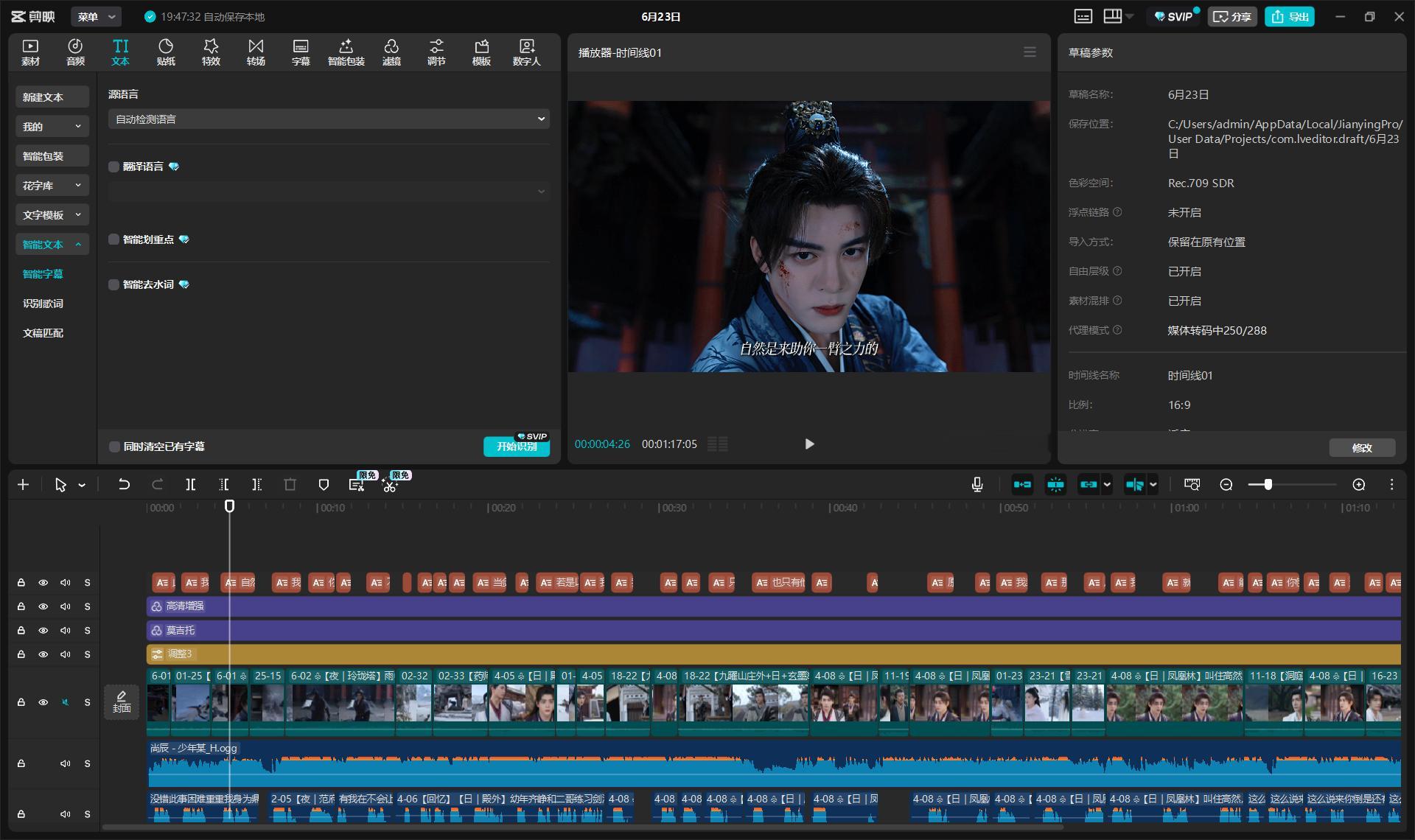Enable the 翻译语言 checkbox
Viewport: 1415px width, 840px height.
(113, 167)
